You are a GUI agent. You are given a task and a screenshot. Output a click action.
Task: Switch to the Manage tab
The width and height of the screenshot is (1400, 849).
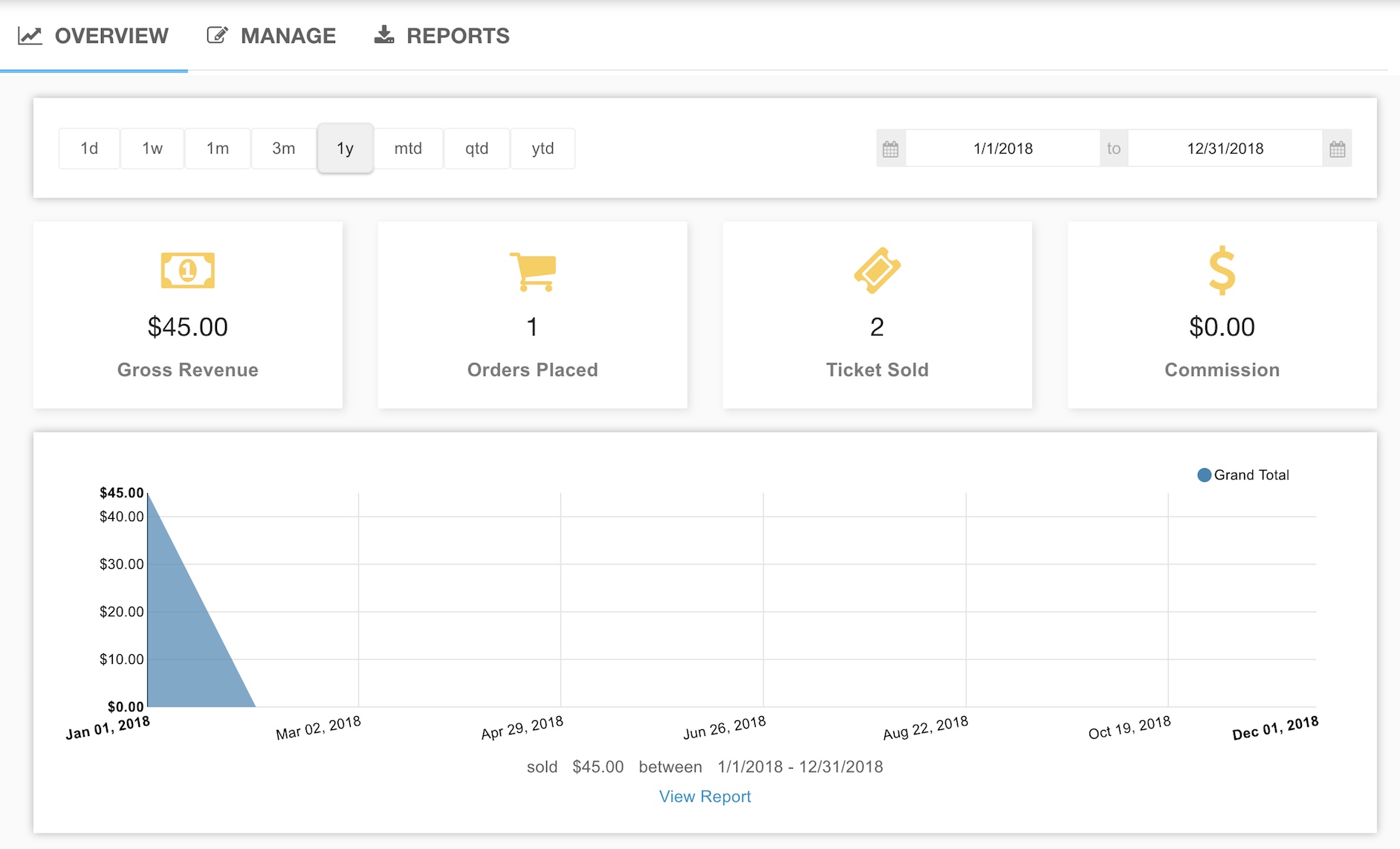click(271, 36)
